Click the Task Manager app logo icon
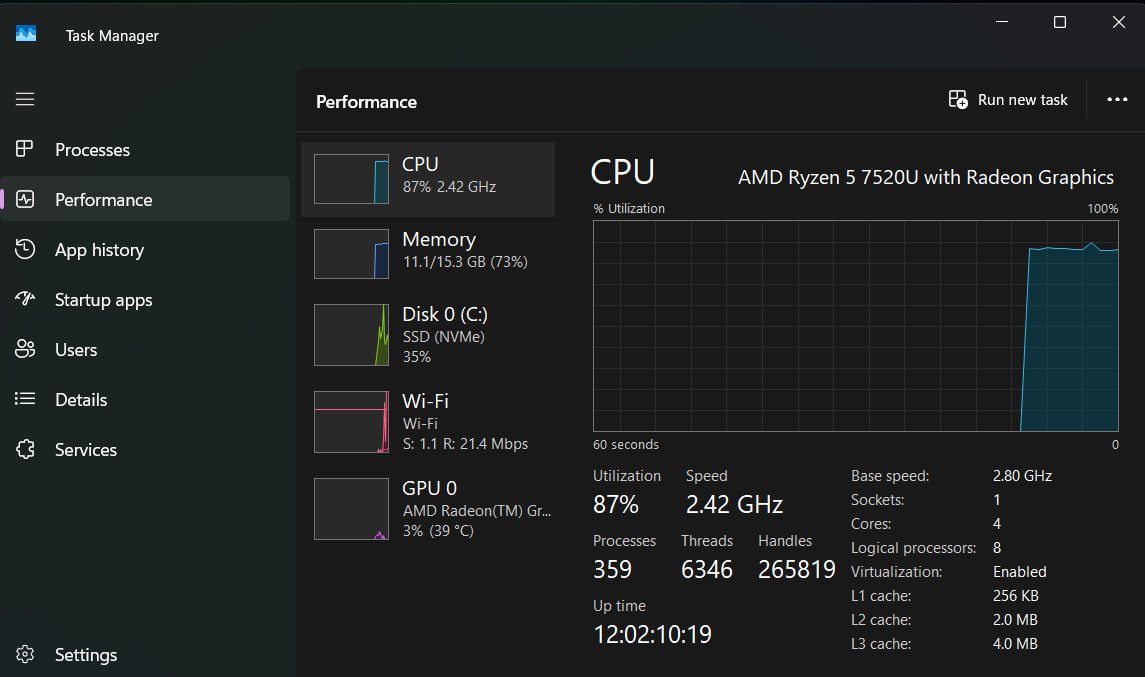 tap(26, 34)
